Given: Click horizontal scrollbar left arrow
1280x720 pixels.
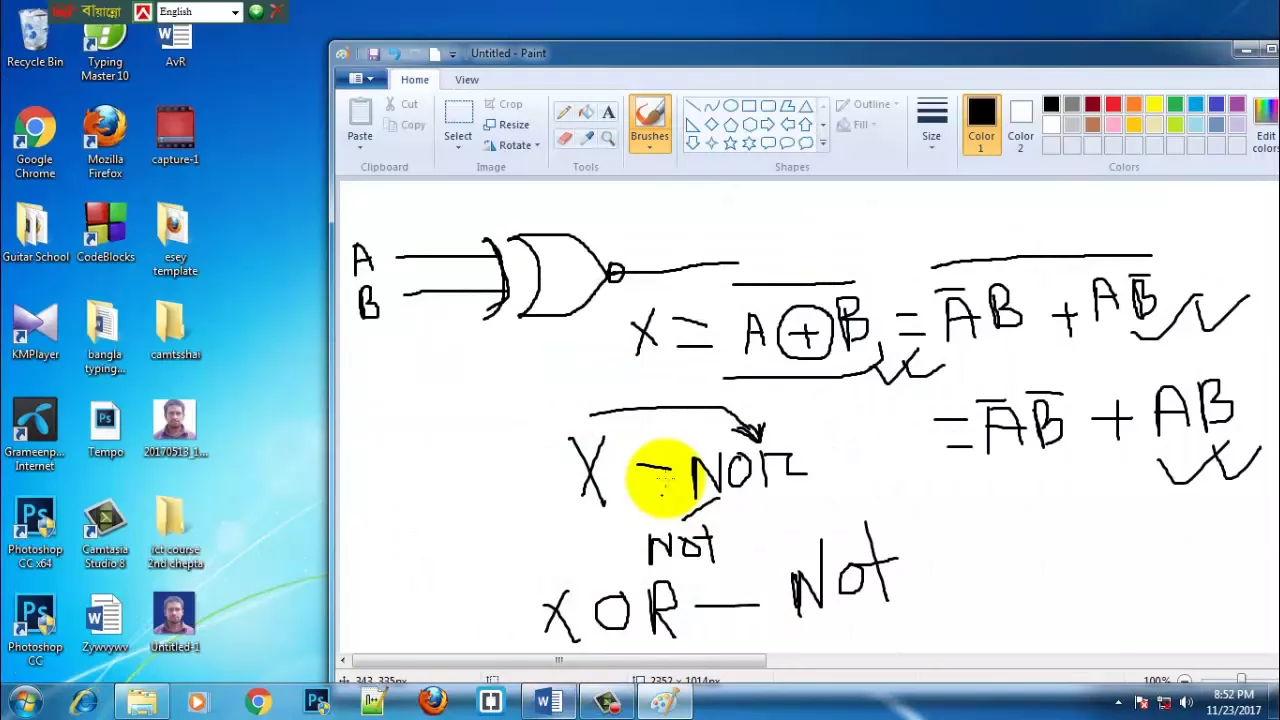Looking at the screenshot, I should [x=343, y=660].
